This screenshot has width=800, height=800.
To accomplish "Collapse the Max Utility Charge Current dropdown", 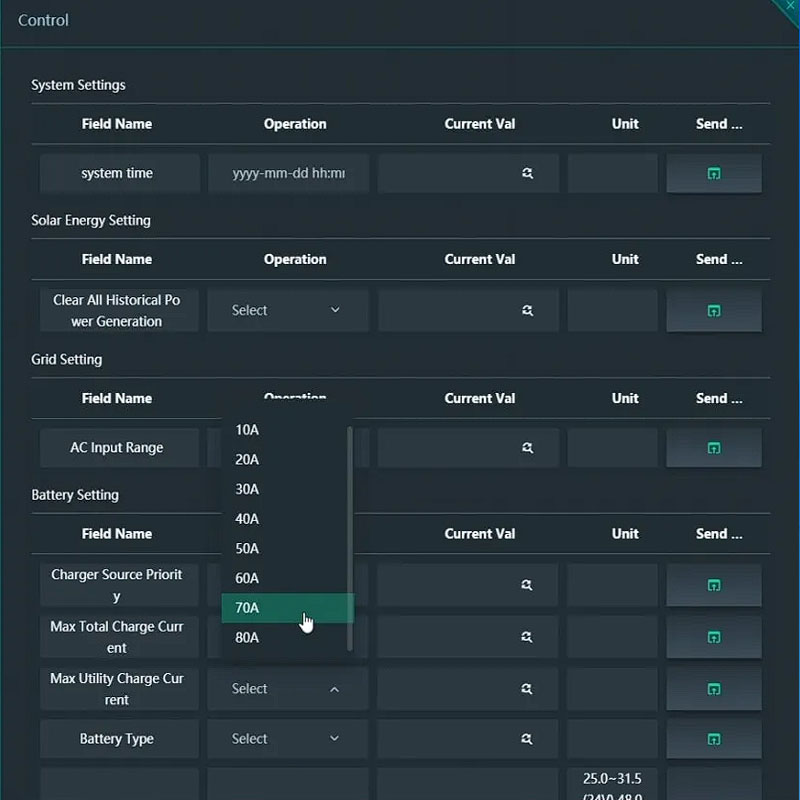I will 287,689.
